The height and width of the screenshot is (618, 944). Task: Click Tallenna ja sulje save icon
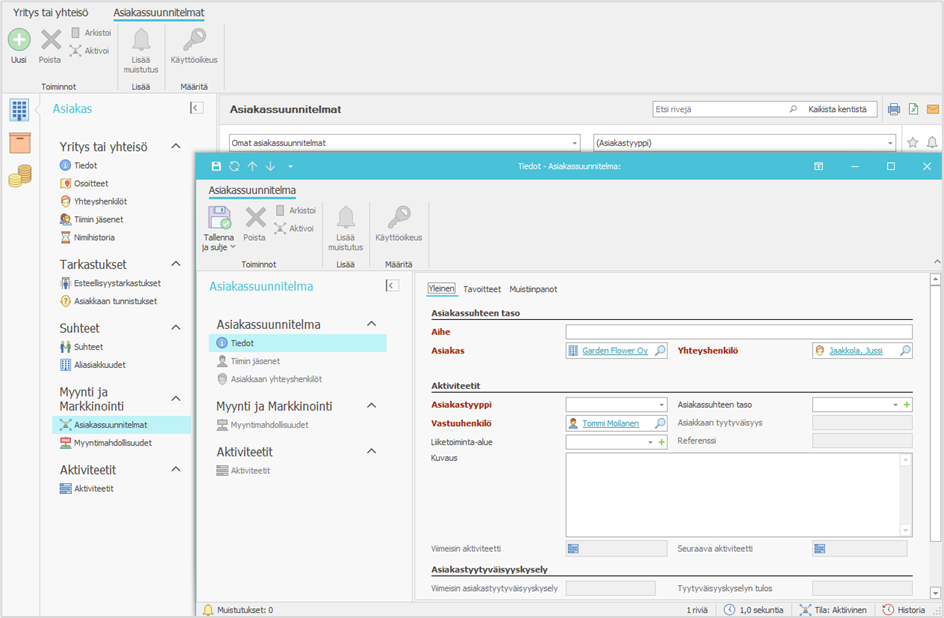(219, 219)
